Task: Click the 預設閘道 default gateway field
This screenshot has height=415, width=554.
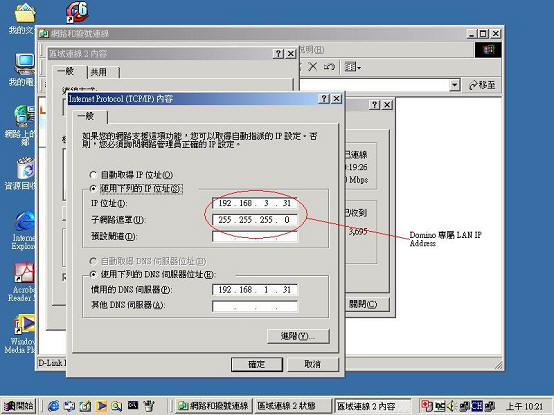Action: (254, 236)
